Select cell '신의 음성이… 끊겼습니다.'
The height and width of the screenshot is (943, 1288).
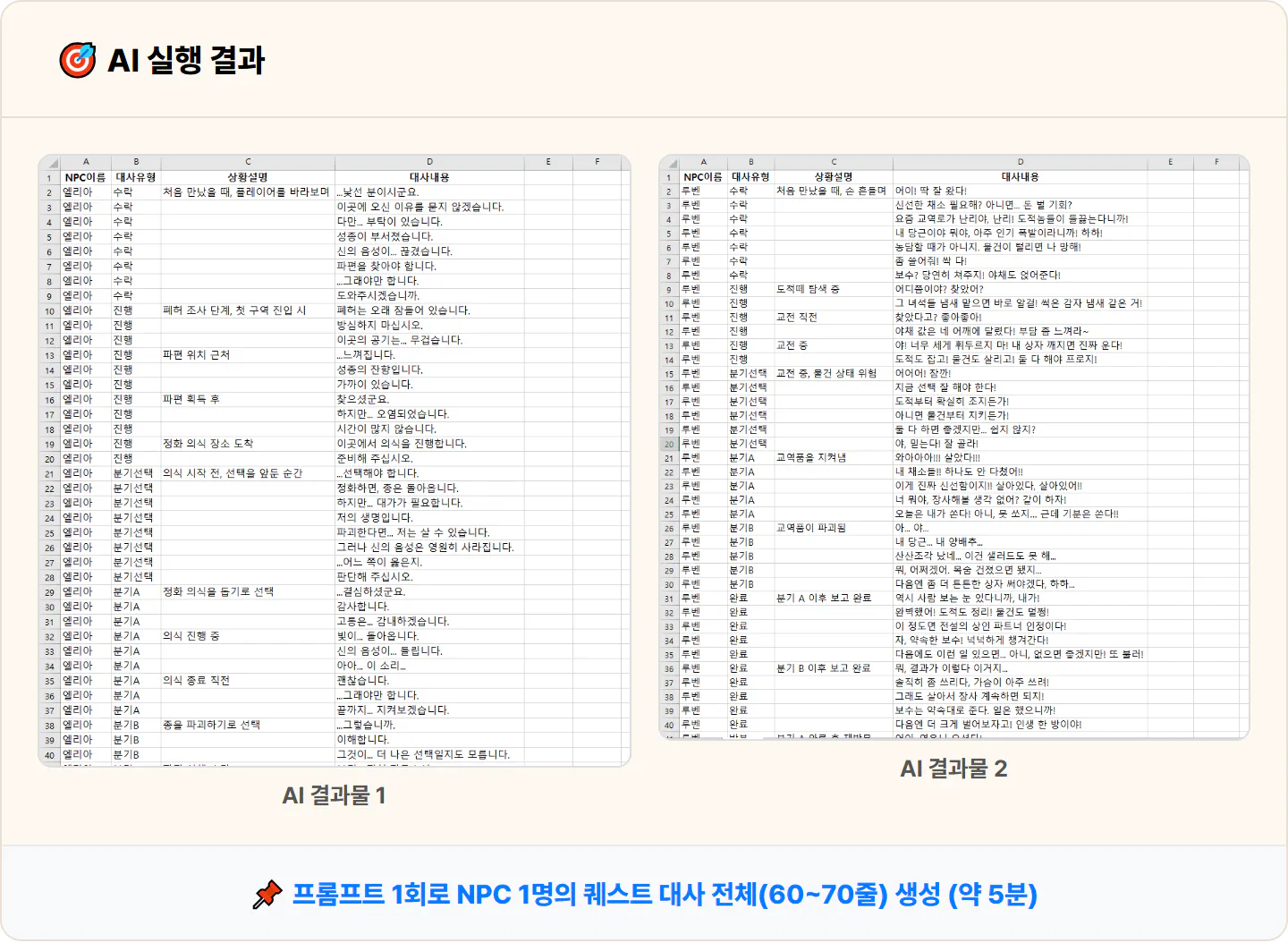click(x=429, y=251)
